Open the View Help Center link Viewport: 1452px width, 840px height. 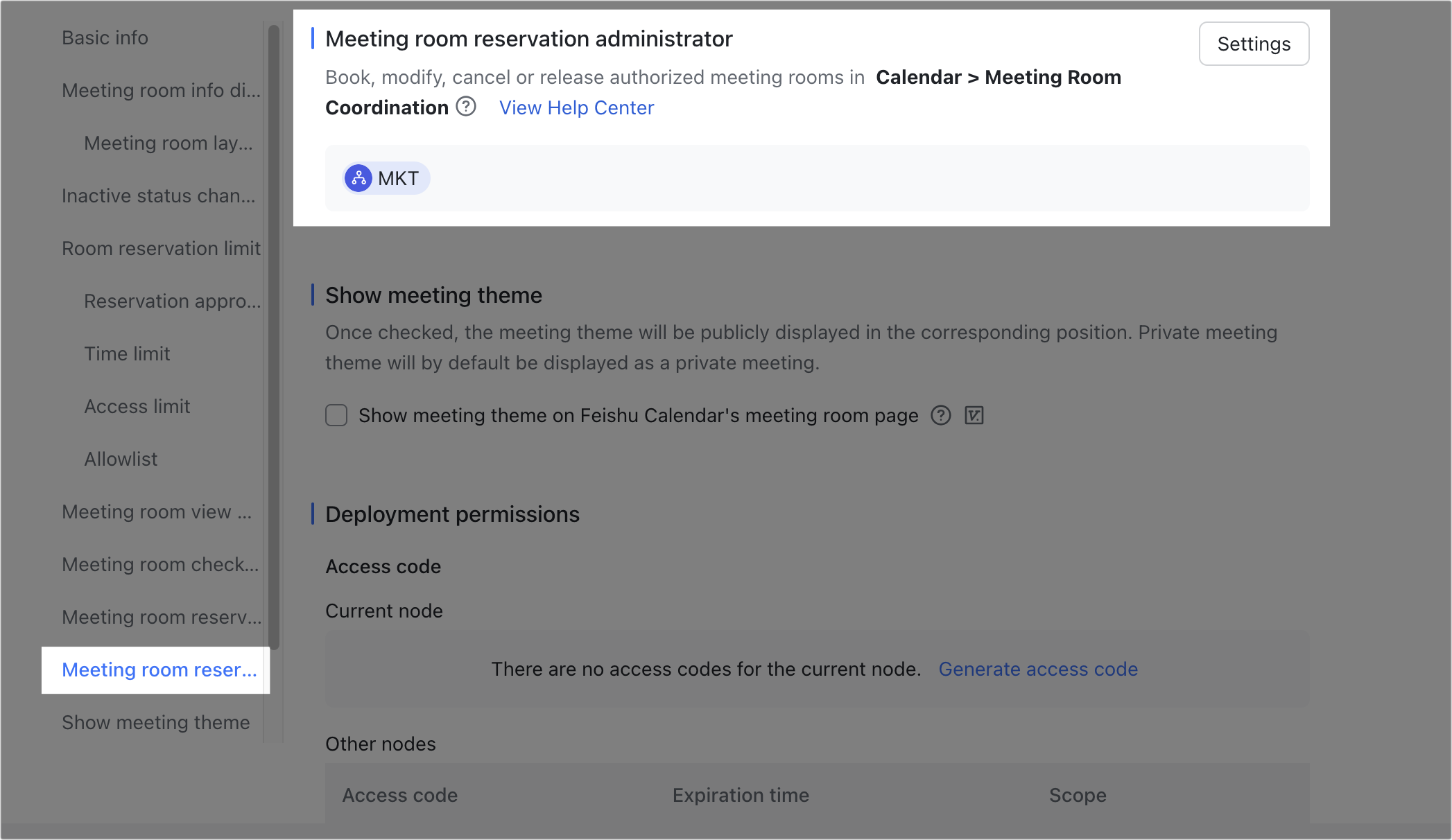click(576, 107)
